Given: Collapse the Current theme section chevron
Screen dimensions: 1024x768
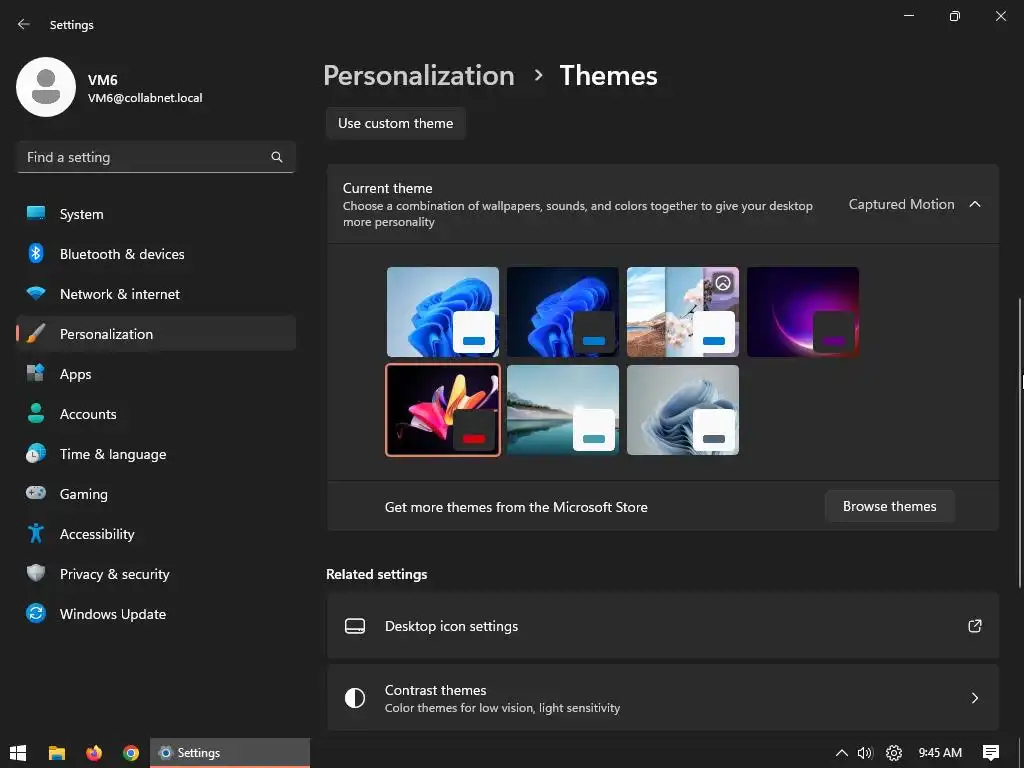Looking at the screenshot, I should (975, 204).
